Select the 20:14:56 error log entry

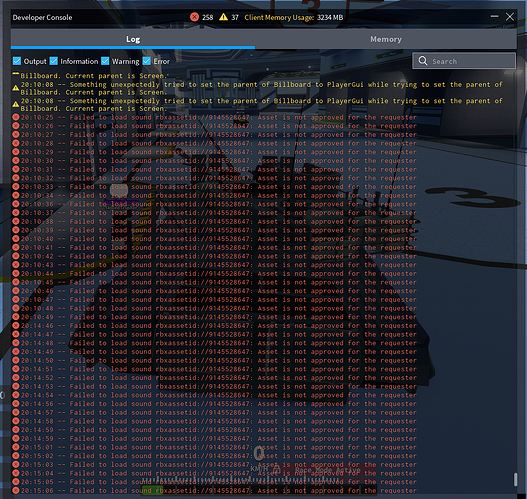coord(214,404)
